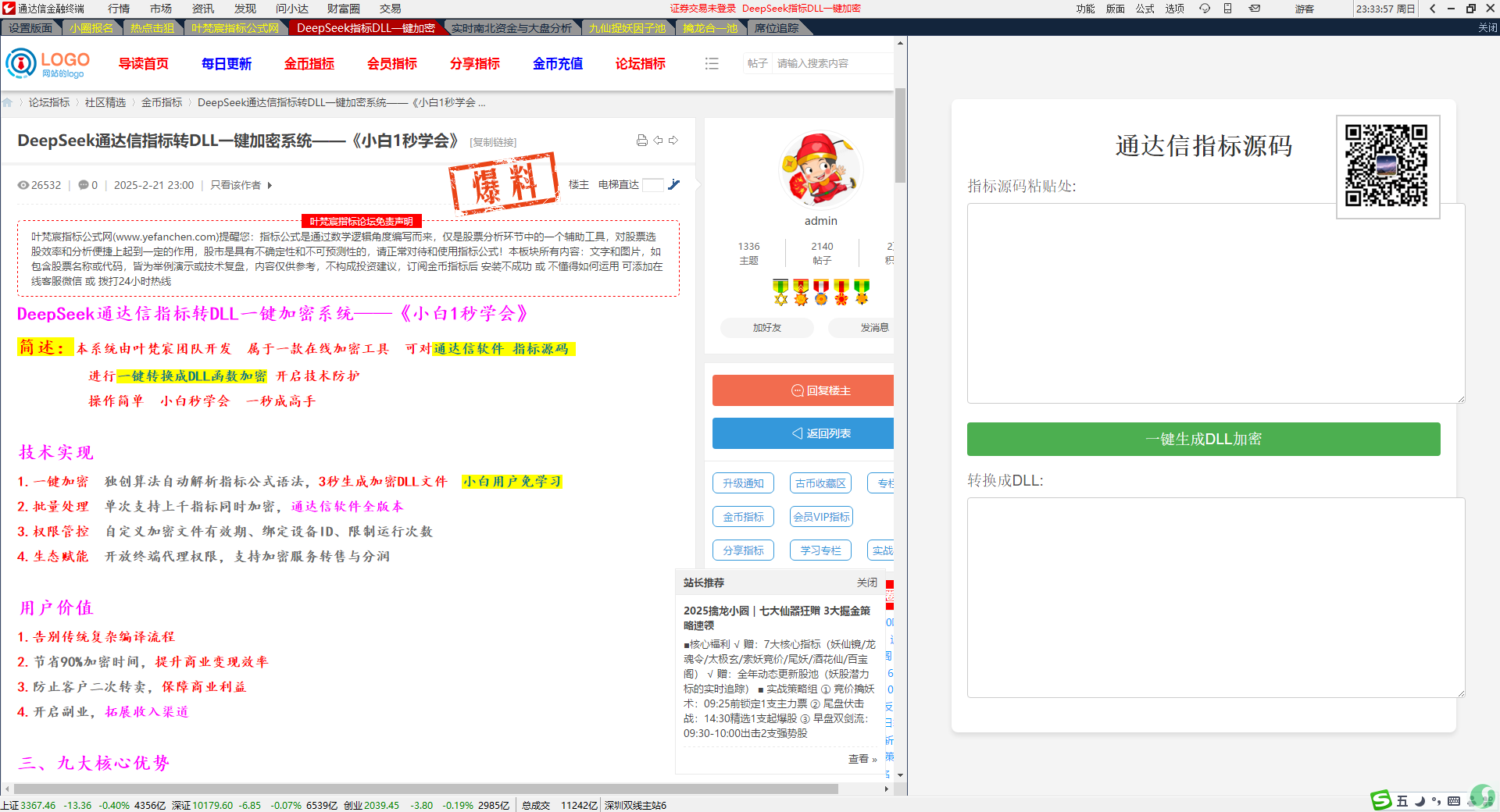
Task: Open the 金币充值 nav link
Action: (558, 63)
